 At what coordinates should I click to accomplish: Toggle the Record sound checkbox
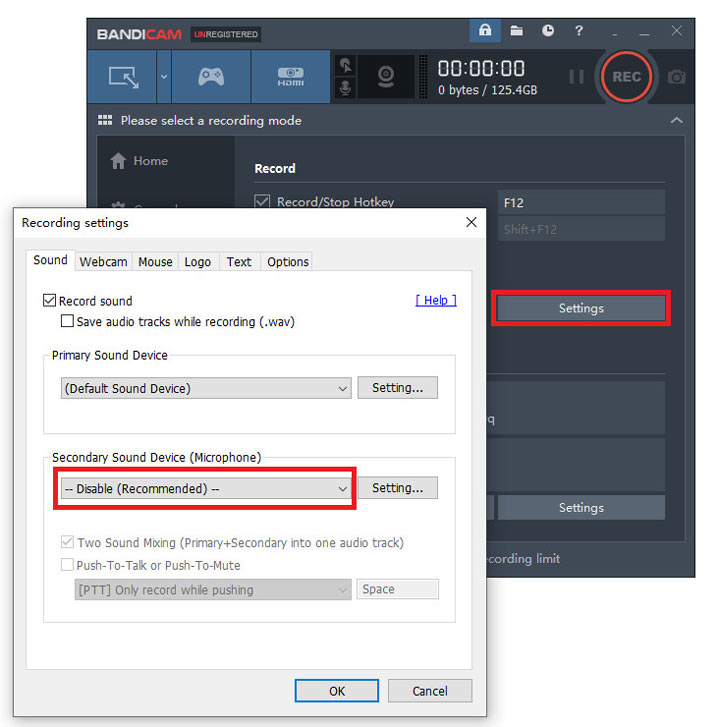click(x=50, y=301)
